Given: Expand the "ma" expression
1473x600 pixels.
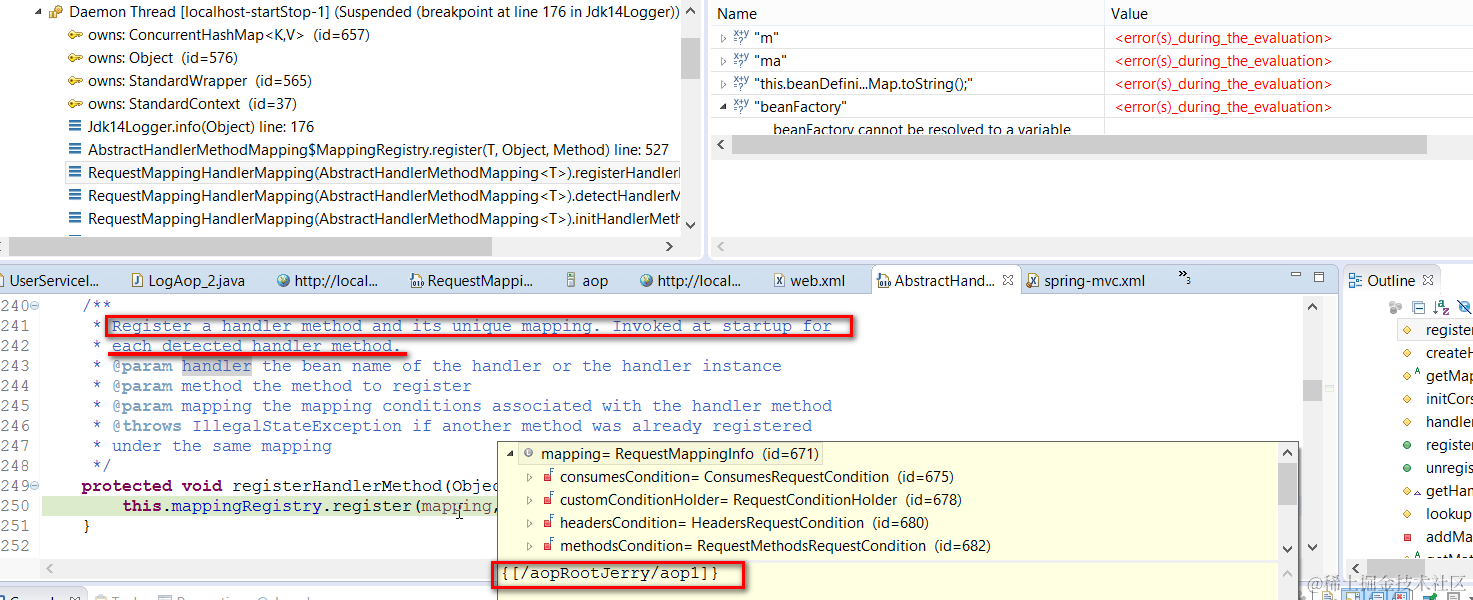Looking at the screenshot, I should tap(724, 61).
